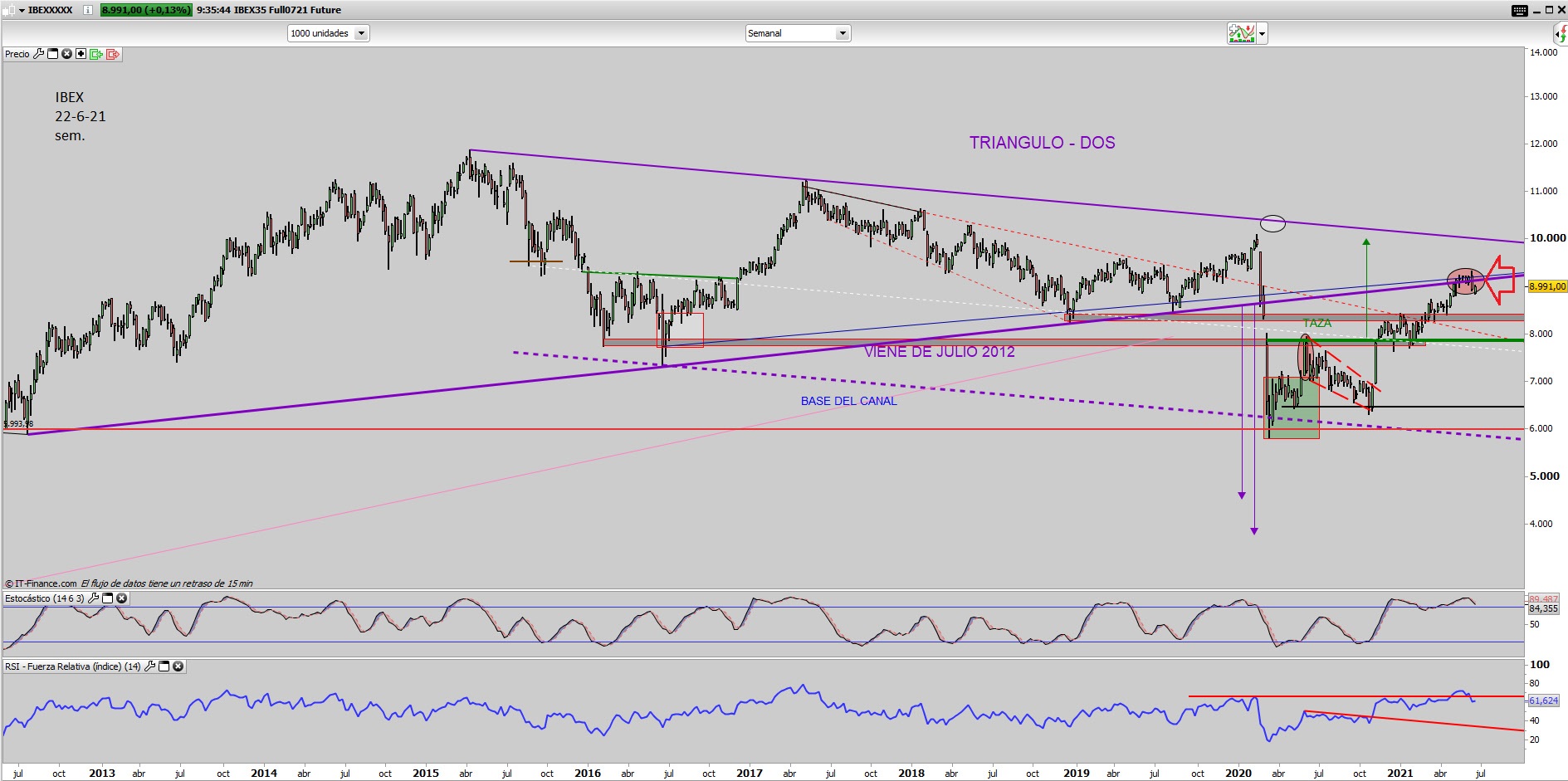Click the Precio panel window icon
The image size is (1568, 781).
pos(52,54)
